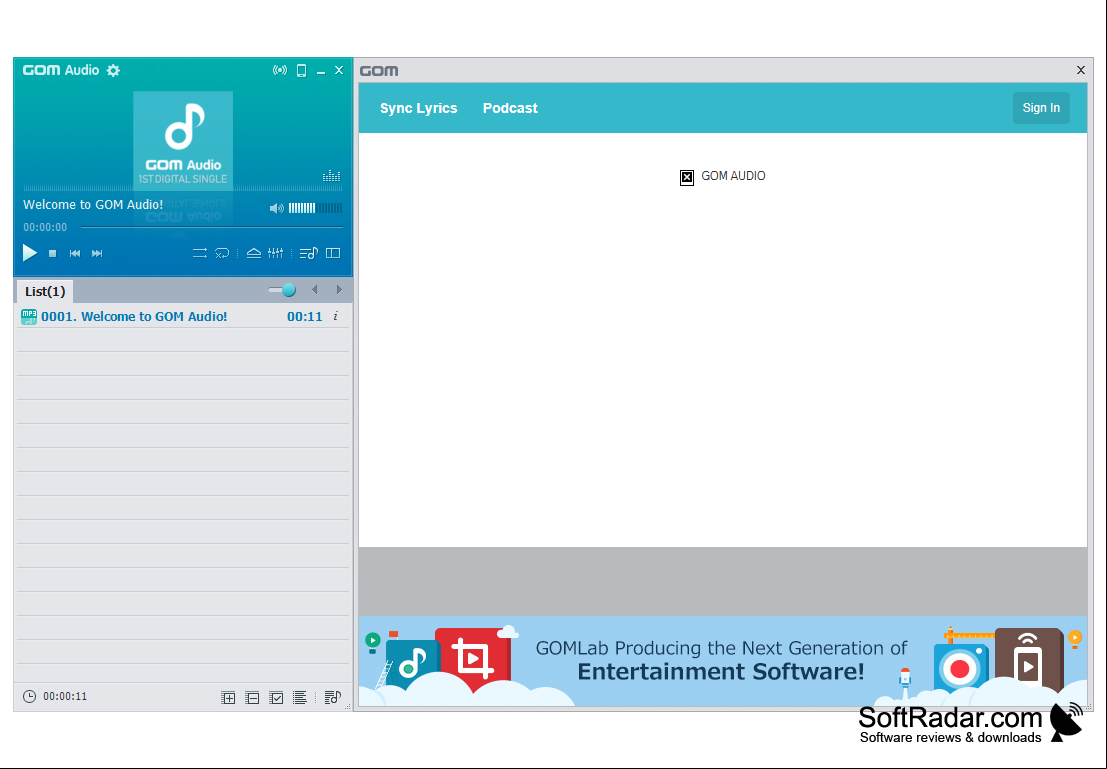Adjust the playlist size slider
This screenshot has width=1107, height=769.
282,290
